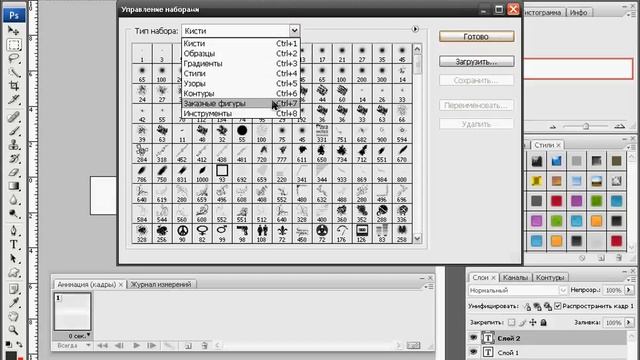The height and width of the screenshot is (360, 640).
Task: Apply the purple style swatch, third row
Action: coord(576,201)
